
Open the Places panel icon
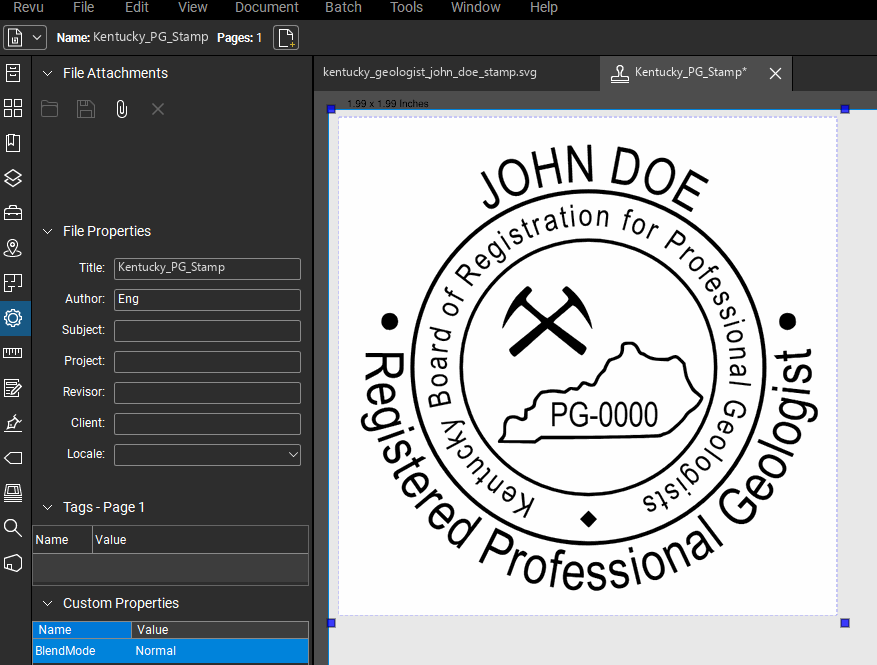pos(13,248)
